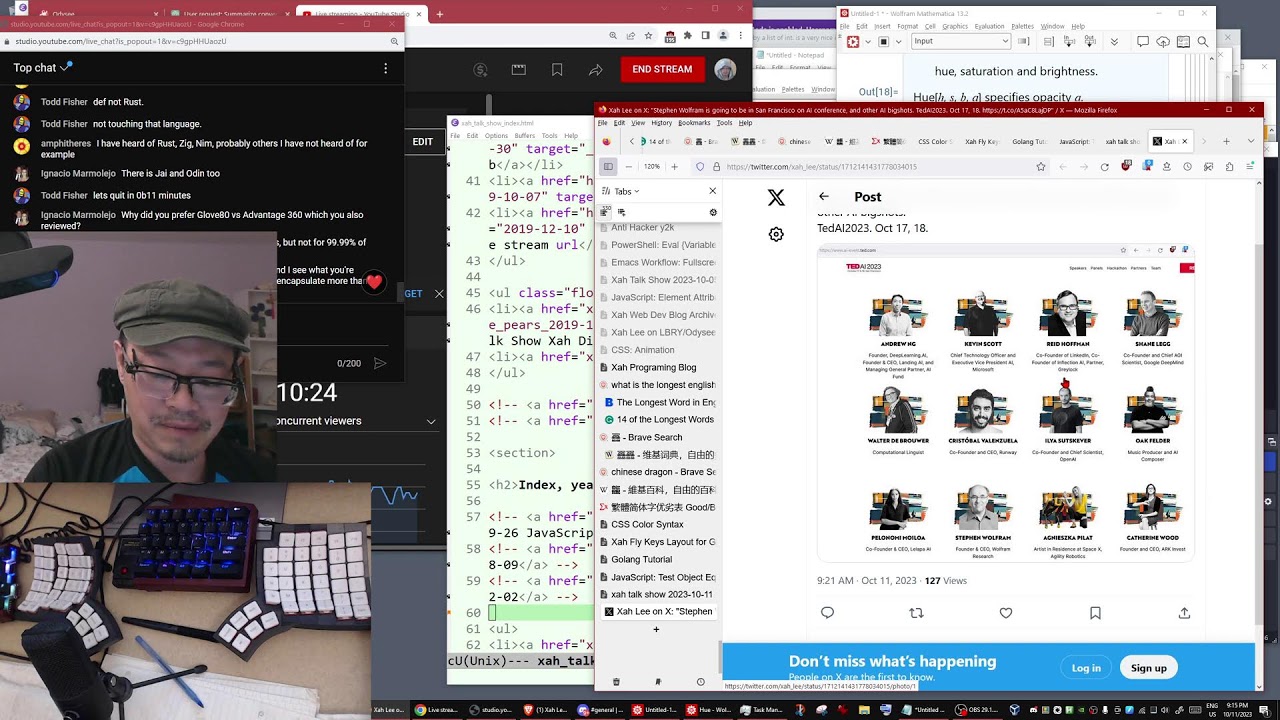Click the END STREAM button
The width and height of the screenshot is (1280, 720).
662,69
